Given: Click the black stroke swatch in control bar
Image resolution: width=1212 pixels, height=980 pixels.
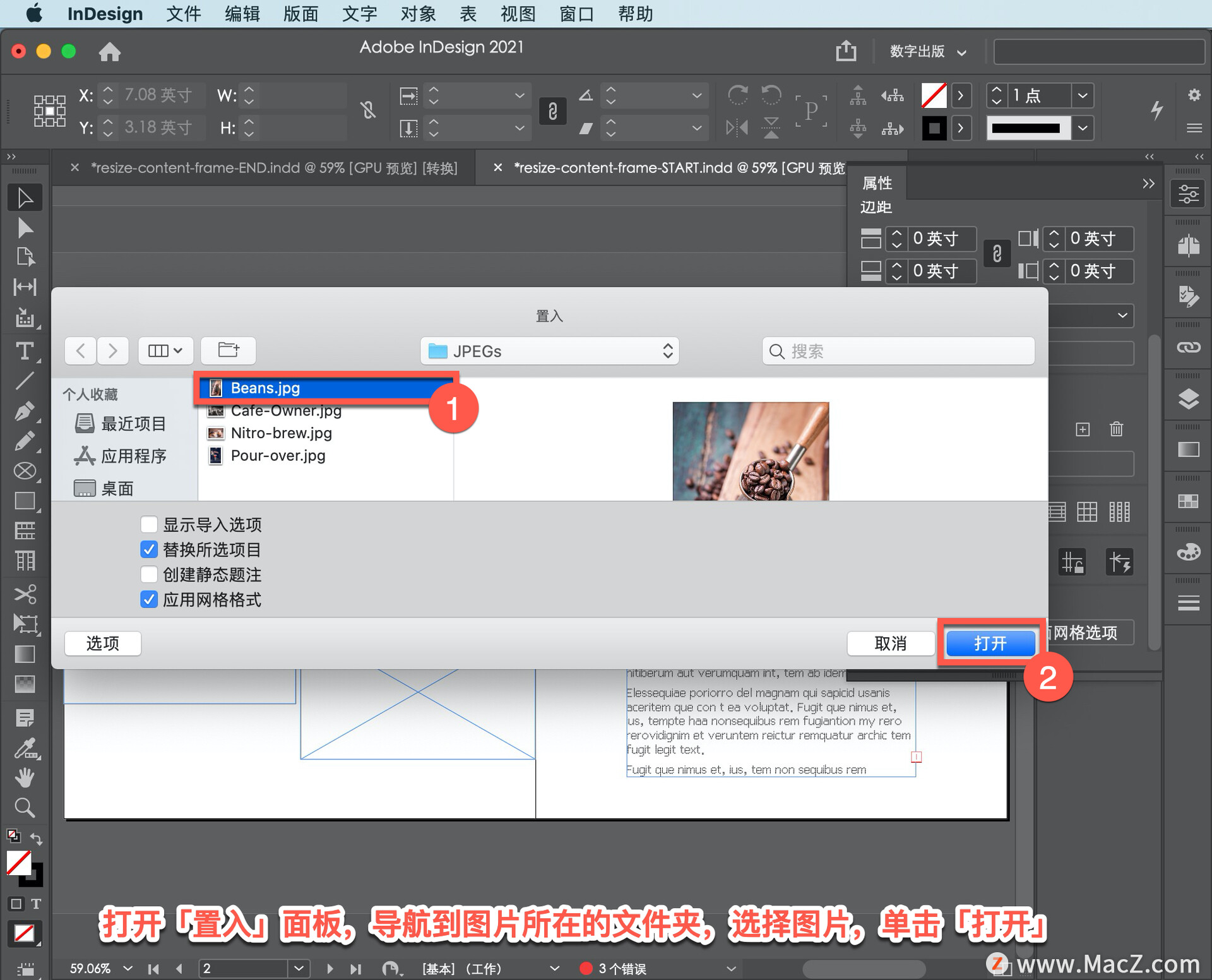Looking at the screenshot, I should (934, 128).
